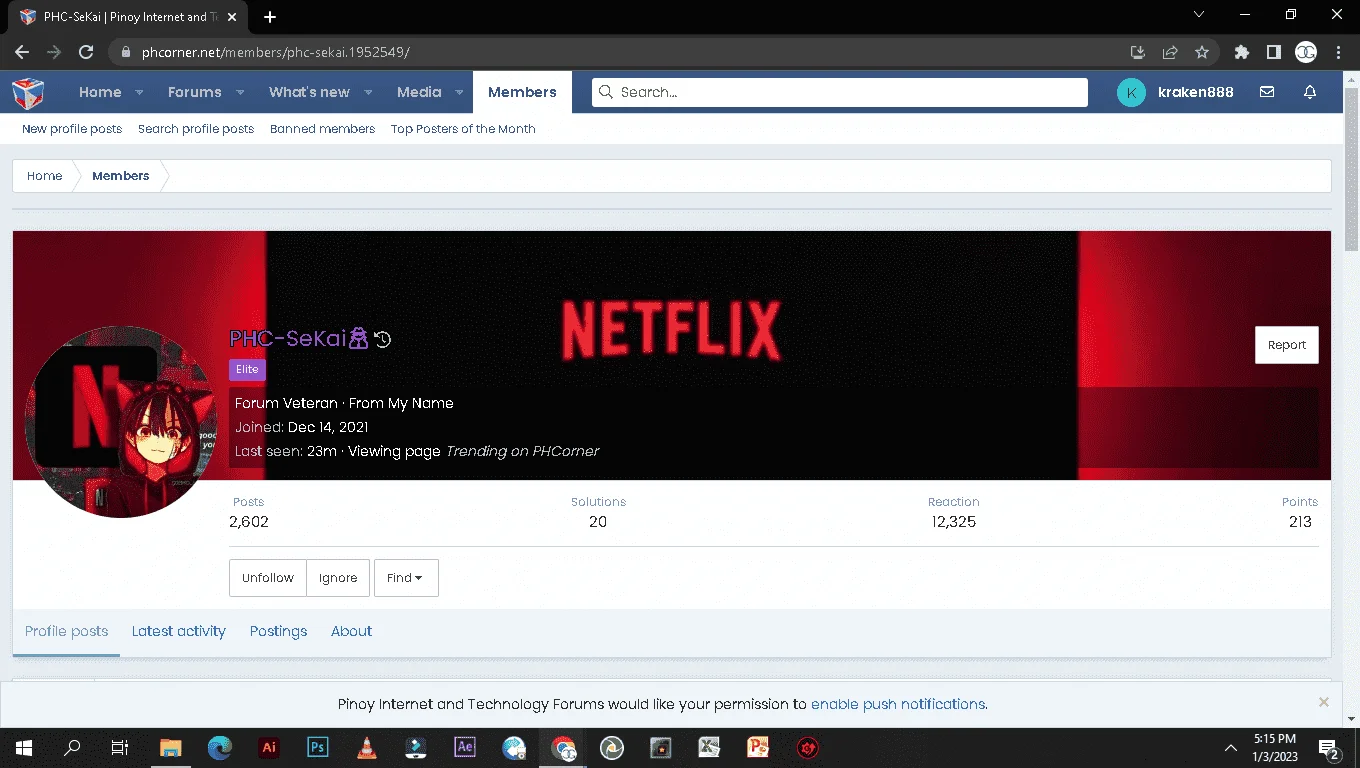1360x768 pixels.
Task: Open Adobe After Effects from the taskbar
Action: [x=464, y=747]
